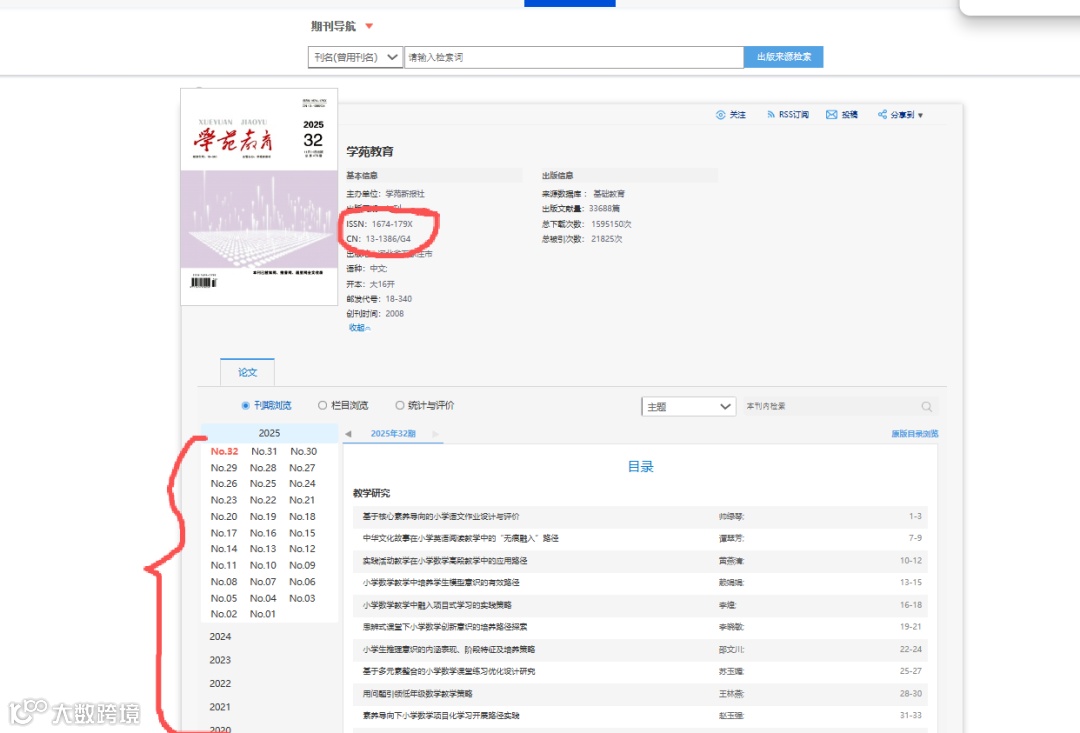Screen dimensions: 1080x733
Task: Select issue No.30
Action: click(303, 451)
